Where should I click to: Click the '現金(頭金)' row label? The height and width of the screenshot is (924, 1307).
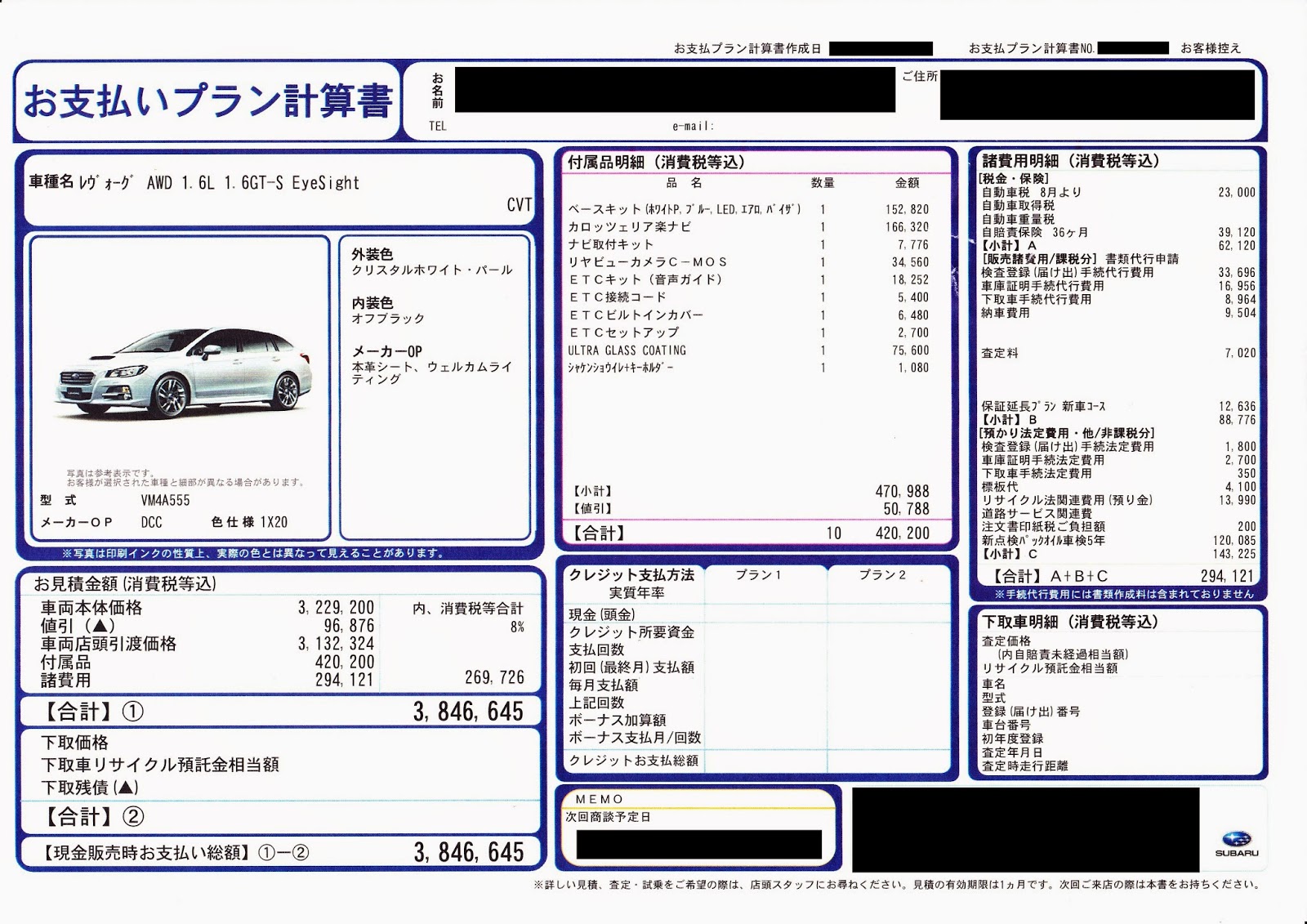click(x=602, y=614)
